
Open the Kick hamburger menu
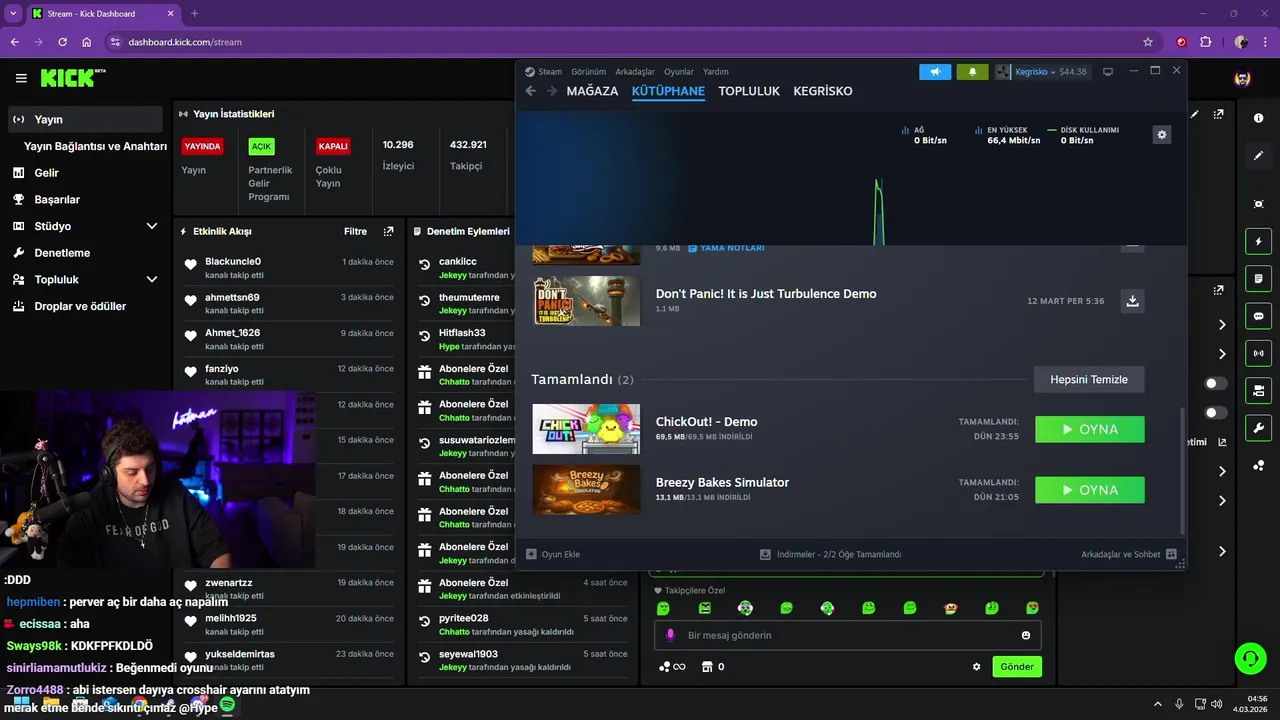21,78
